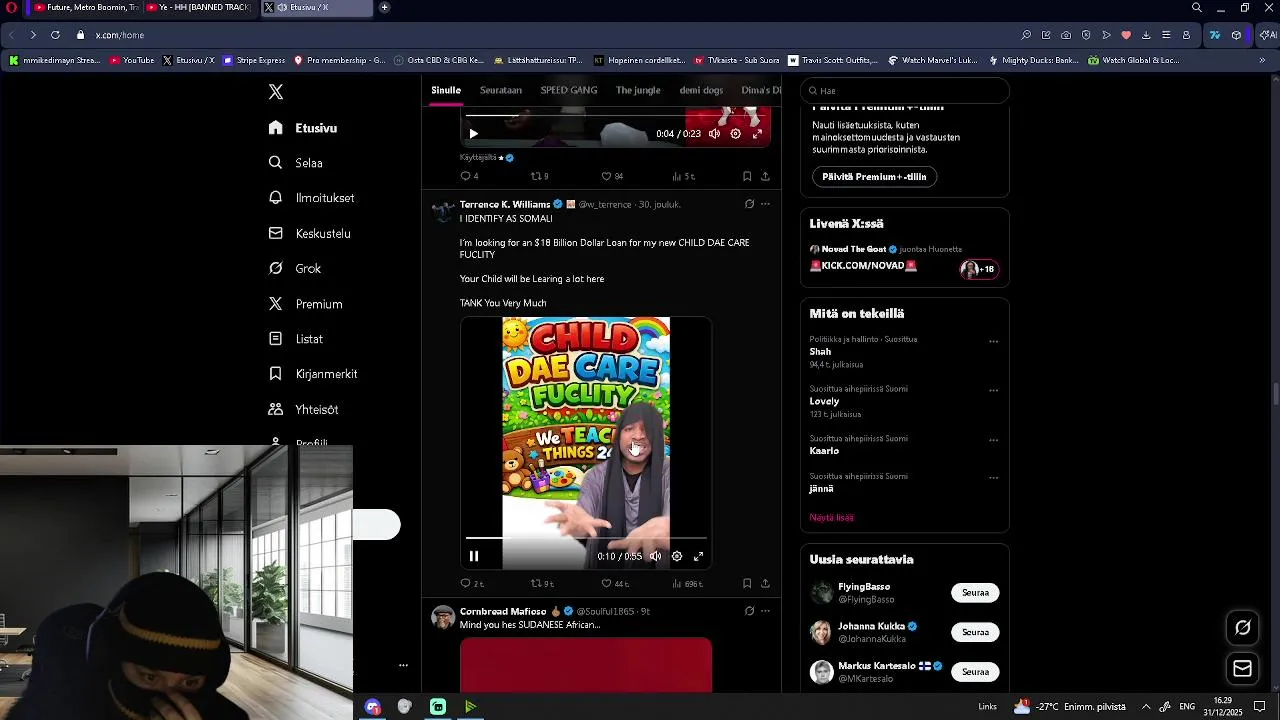Screen dimensions: 1280x720
Task: Reply to Terrence K. Williams post
Action: pyautogui.click(x=471, y=583)
